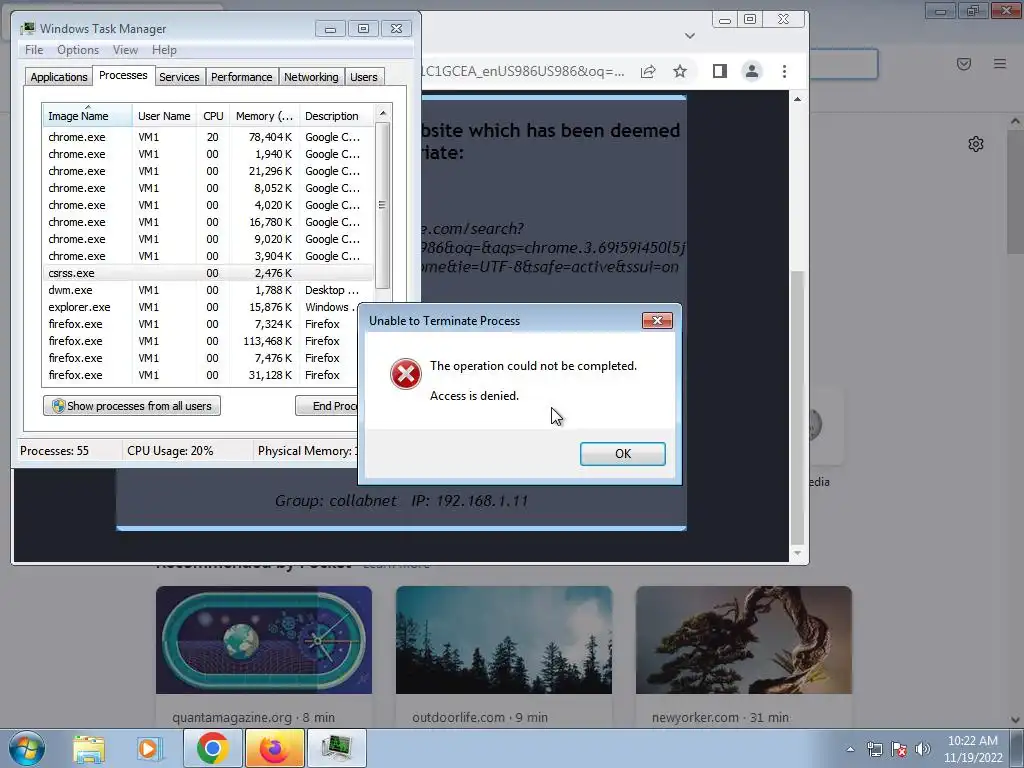Select chrome.exe using 78,404 K memory

point(208,137)
